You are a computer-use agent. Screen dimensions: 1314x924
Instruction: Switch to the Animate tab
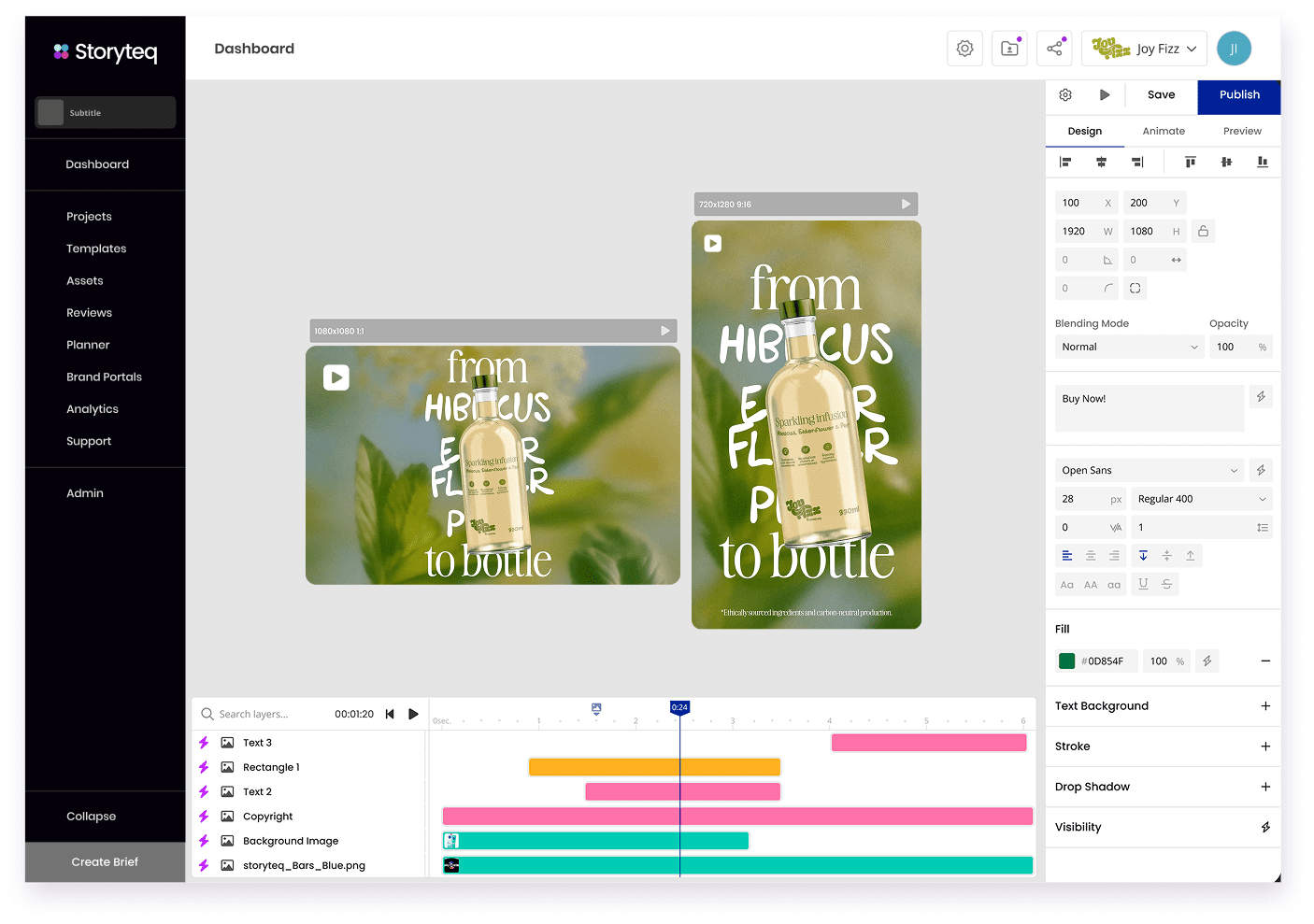tap(1164, 131)
